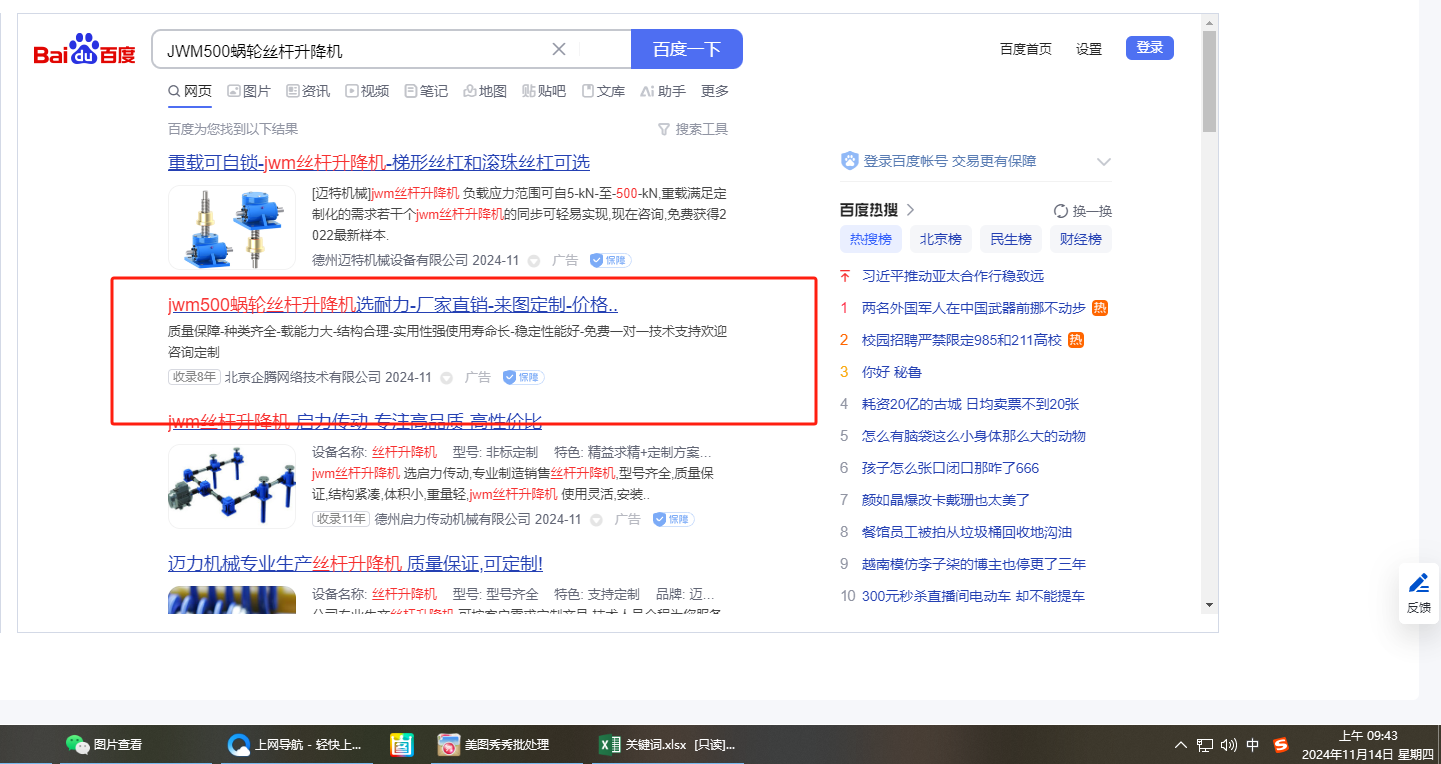The image size is (1441, 764).
Task: Click the 保障 badge on 德州迈特机械 result
Action: click(610, 260)
